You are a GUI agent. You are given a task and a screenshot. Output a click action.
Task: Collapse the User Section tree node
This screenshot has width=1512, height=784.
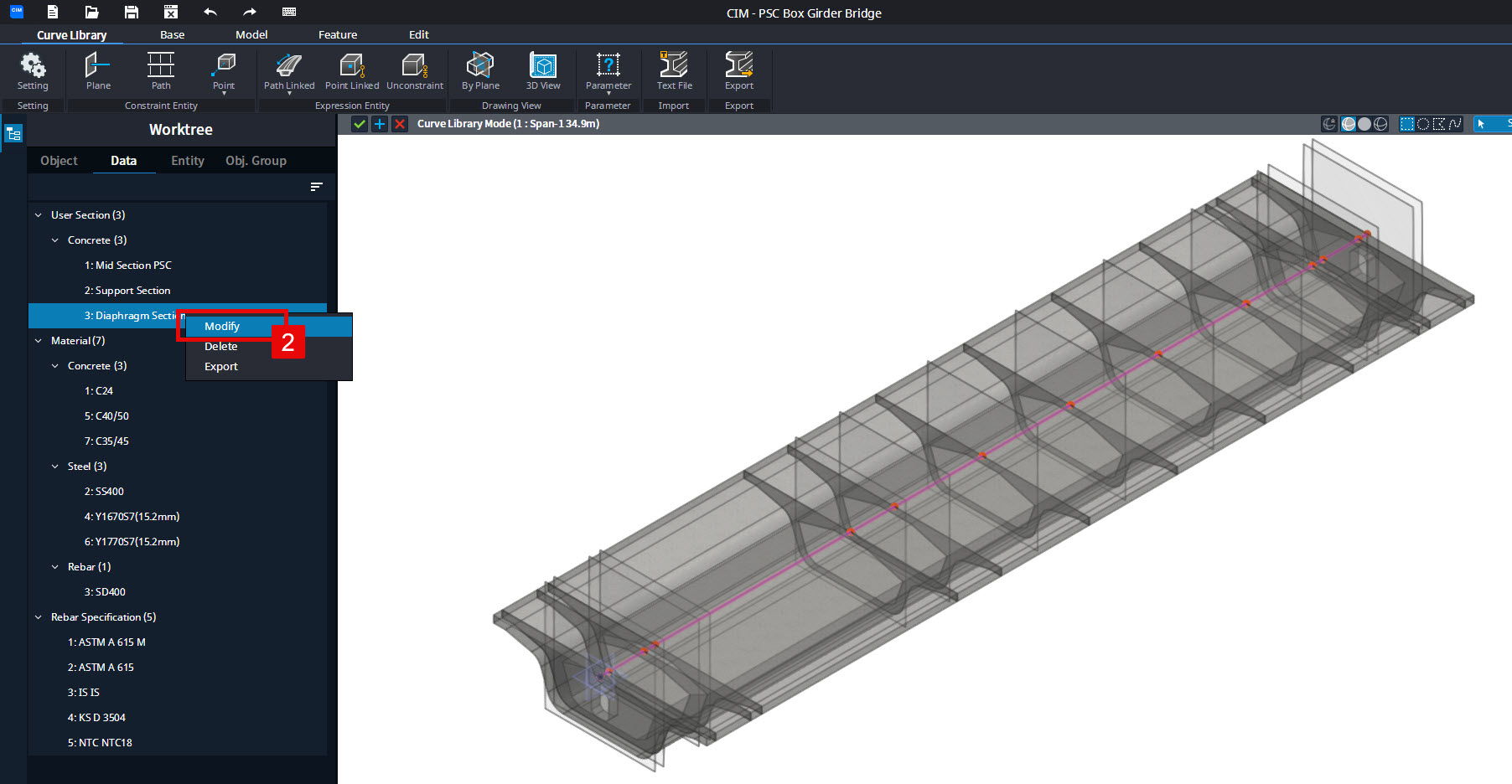point(39,215)
